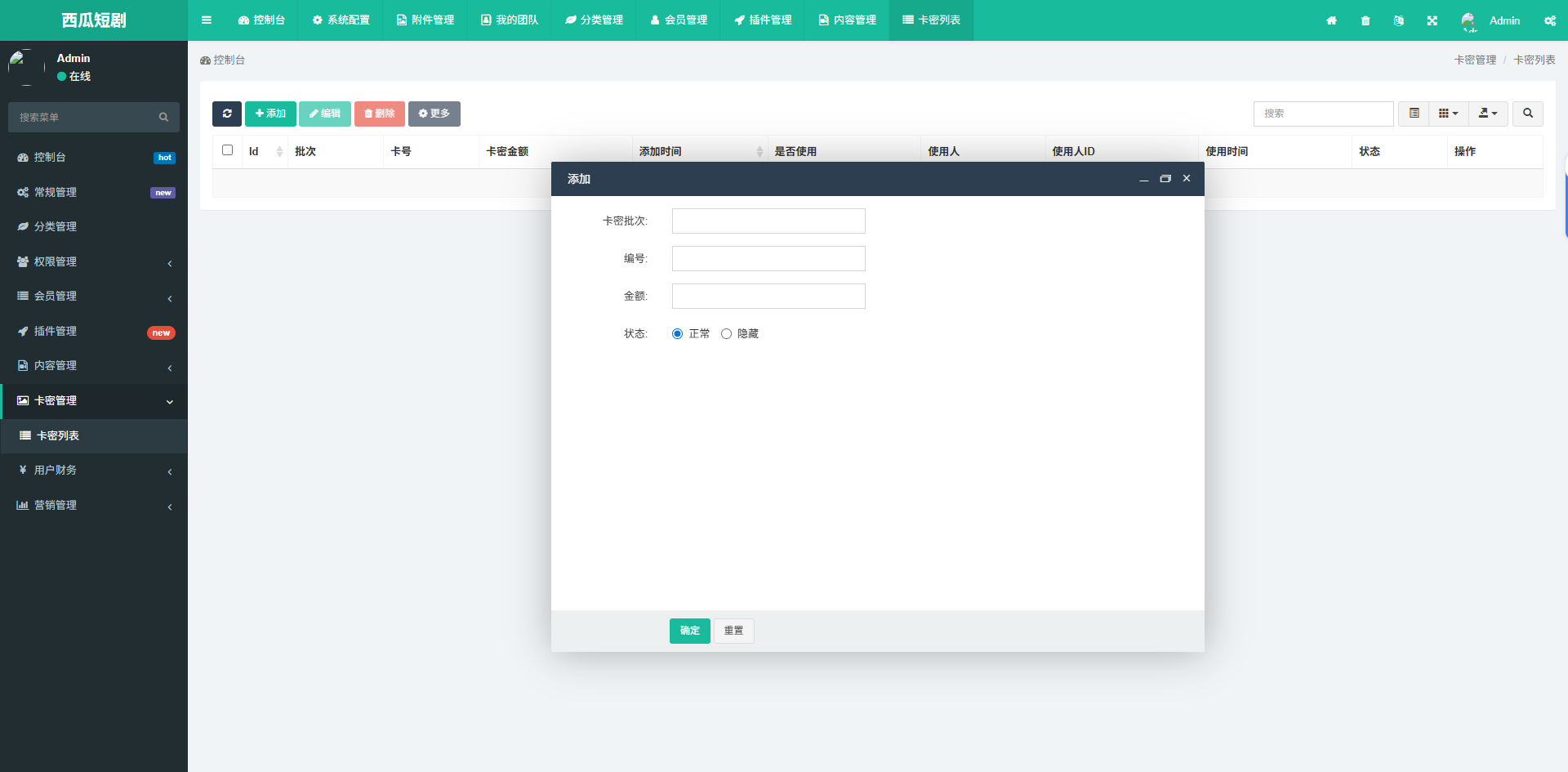Toggle fullscreen with the expand arrows icon
Screen dimensions: 1568x772
point(1432,20)
